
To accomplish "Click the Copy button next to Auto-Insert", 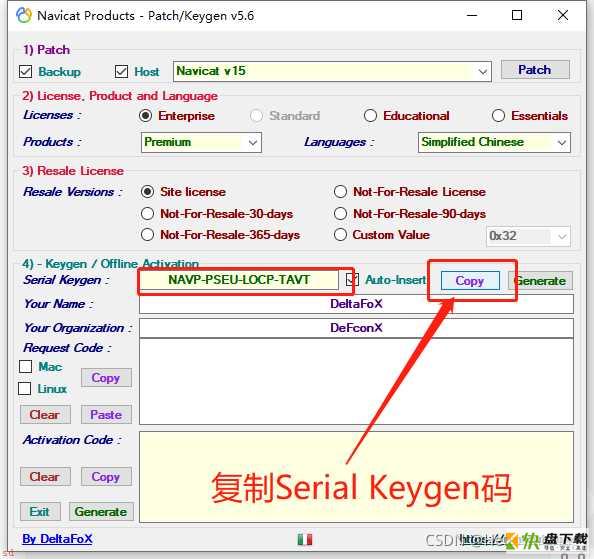I will point(470,281).
